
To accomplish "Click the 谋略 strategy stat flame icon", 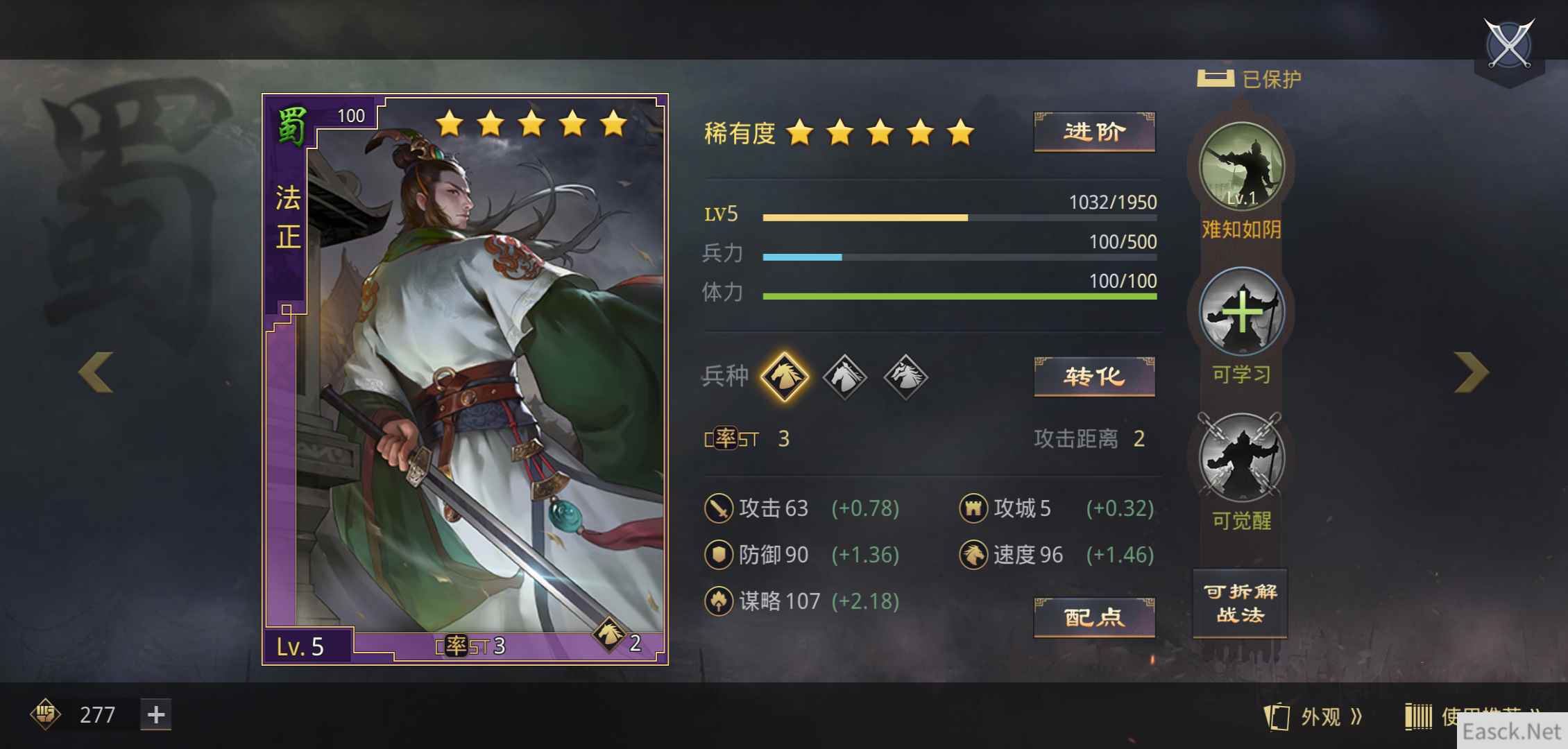I will click(x=719, y=601).
